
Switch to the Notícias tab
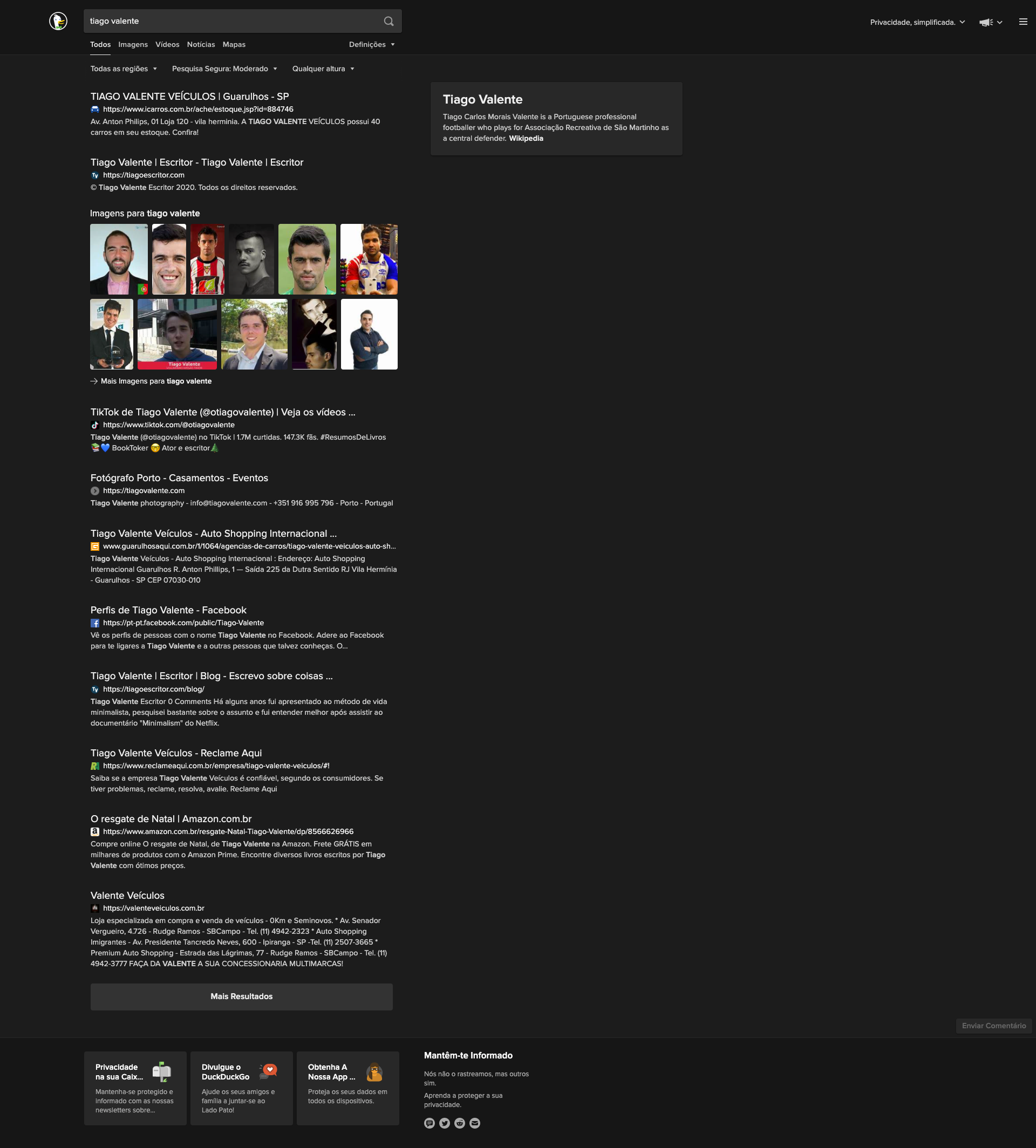click(x=201, y=44)
